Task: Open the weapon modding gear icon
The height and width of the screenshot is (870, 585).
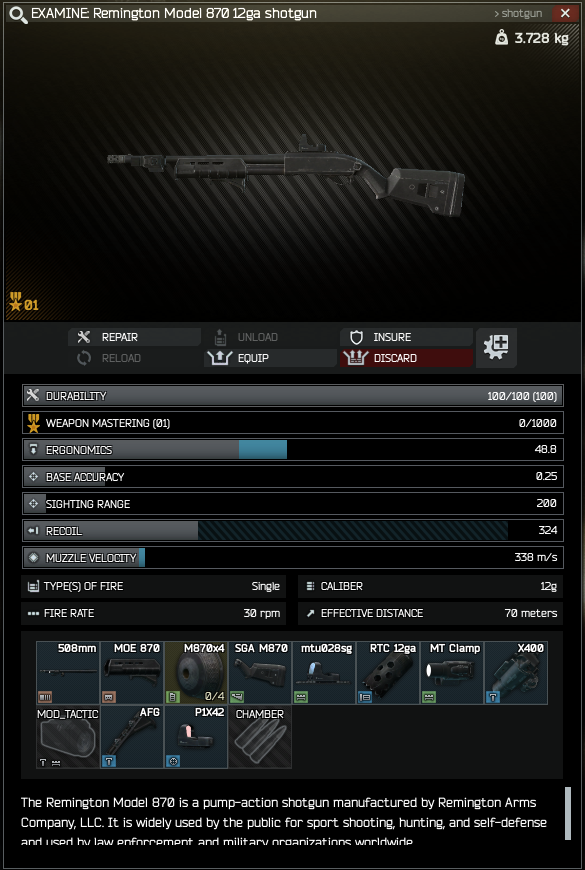Action: coord(496,347)
